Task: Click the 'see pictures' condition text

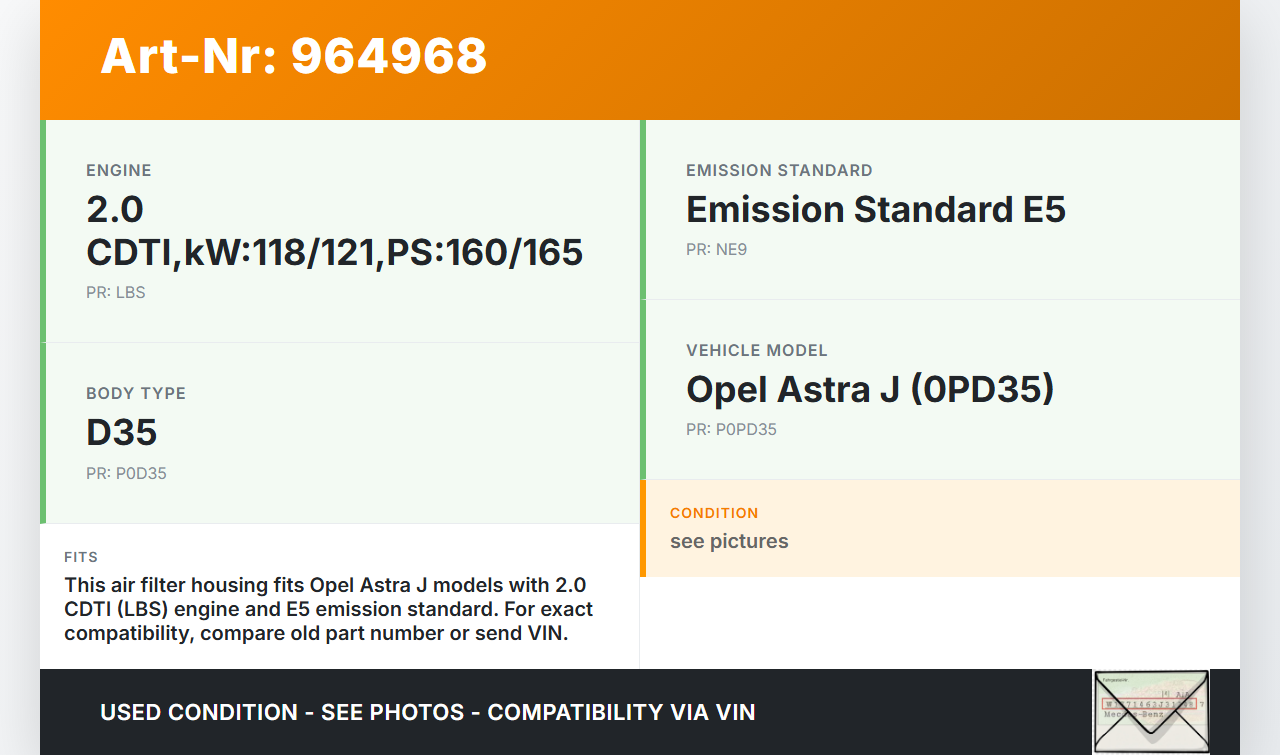Action: click(729, 542)
